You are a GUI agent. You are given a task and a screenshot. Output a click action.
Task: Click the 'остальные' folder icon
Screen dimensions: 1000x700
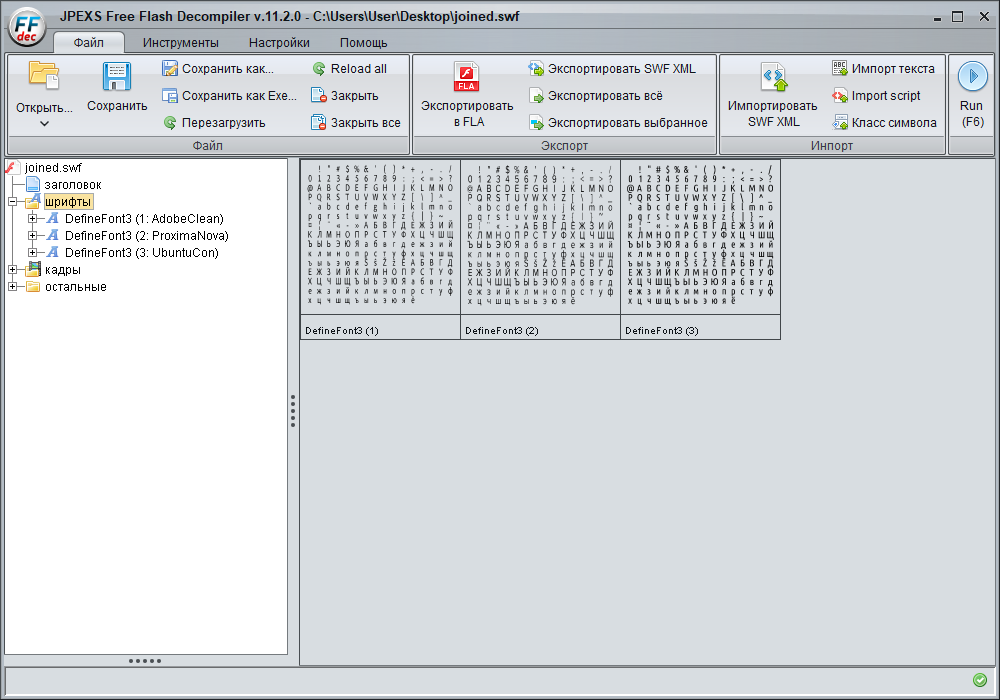(x=33, y=287)
